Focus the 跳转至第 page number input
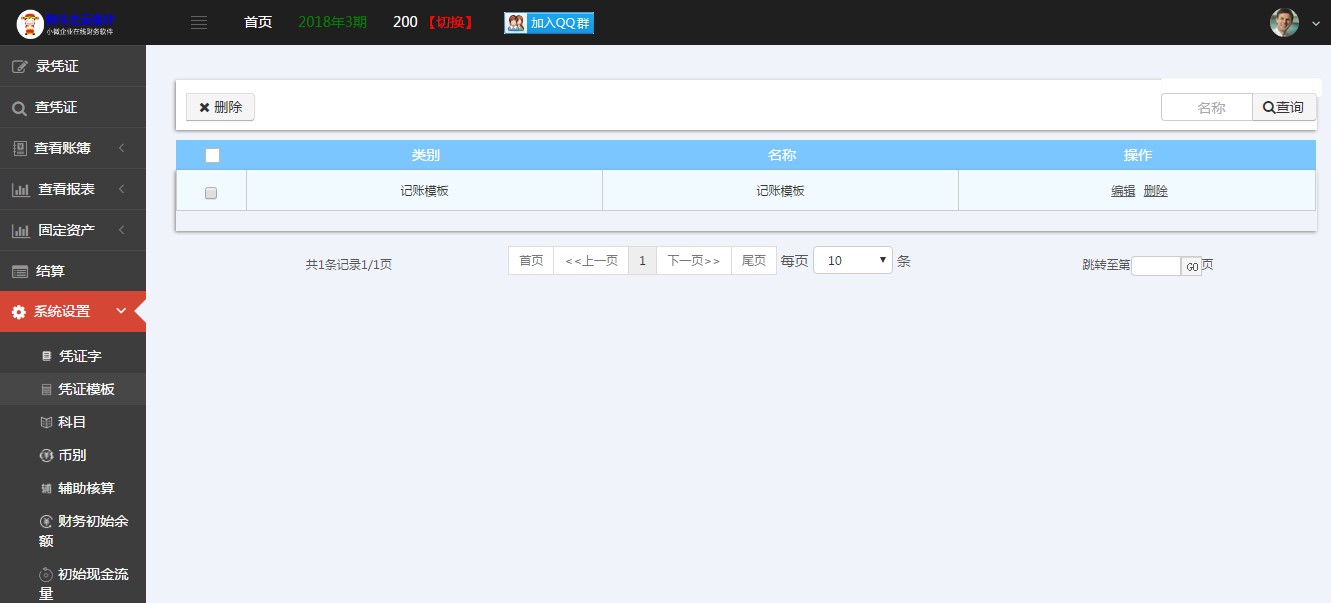This screenshot has width=1331, height=603. [1156, 266]
